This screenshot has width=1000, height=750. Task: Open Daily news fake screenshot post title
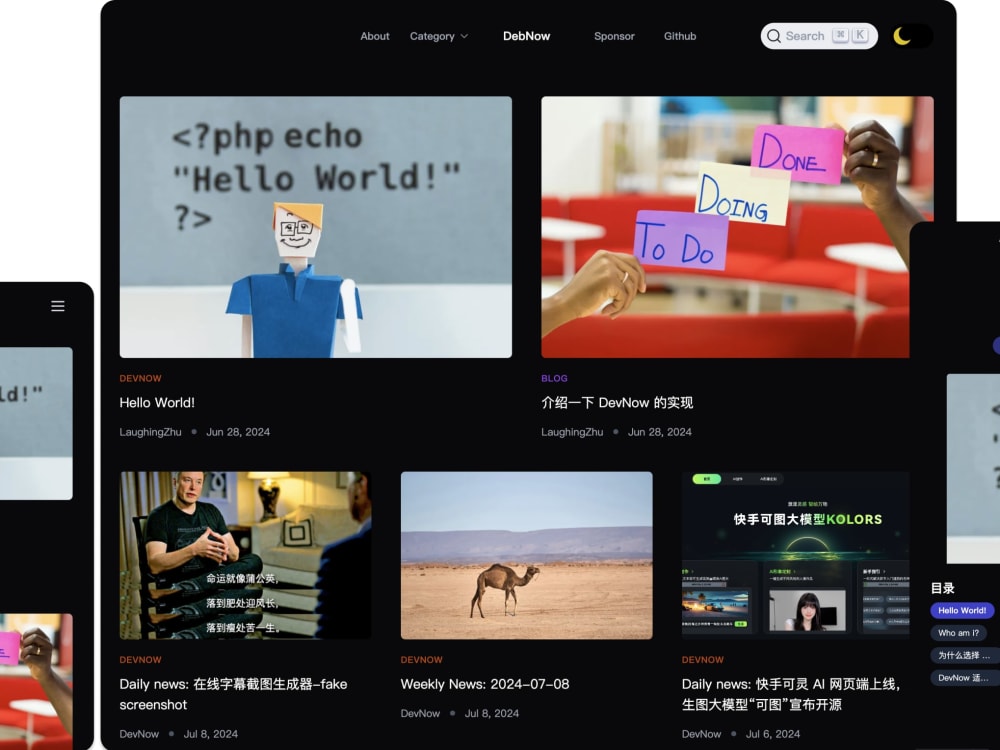pos(233,694)
